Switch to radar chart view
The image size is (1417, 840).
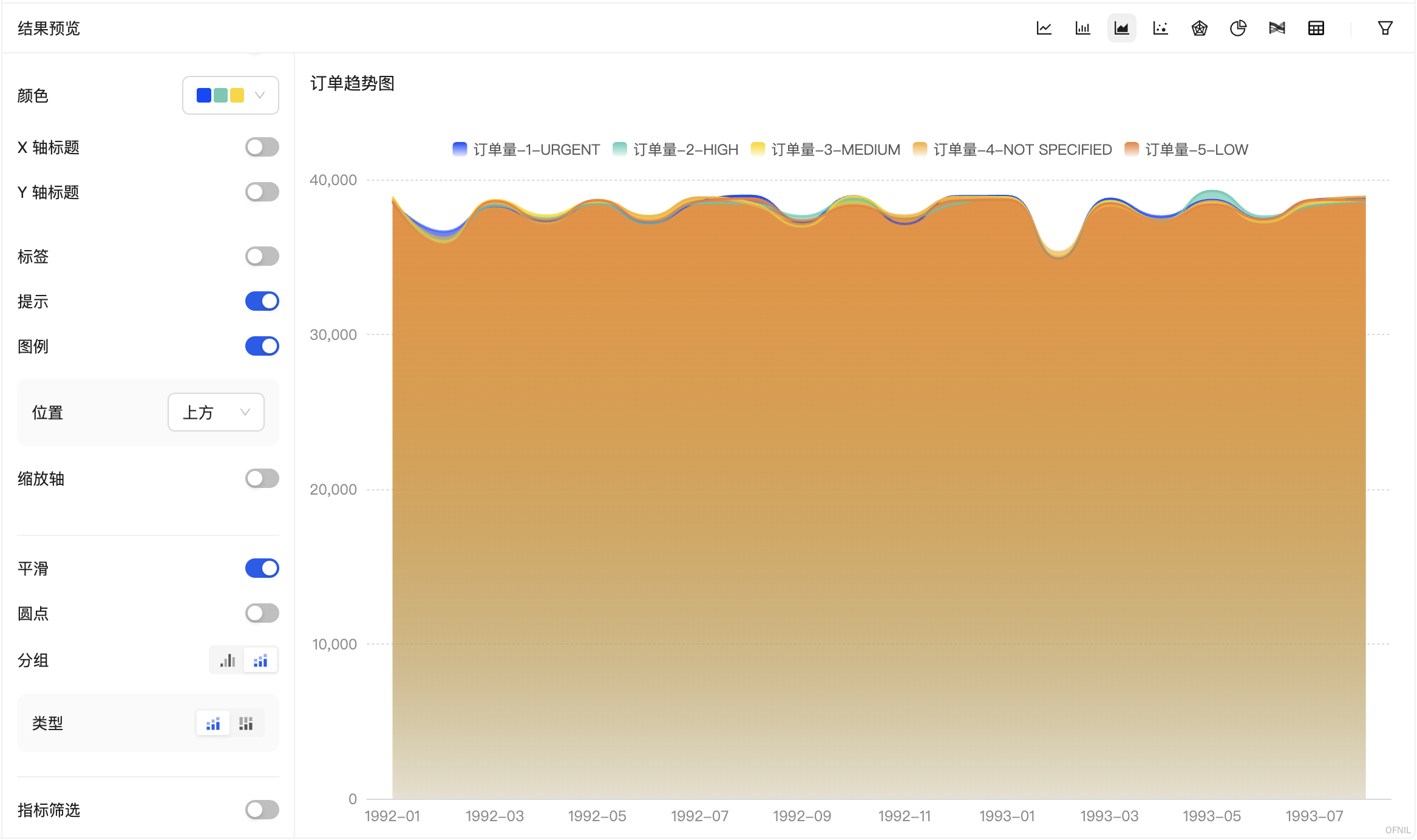(x=1199, y=28)
